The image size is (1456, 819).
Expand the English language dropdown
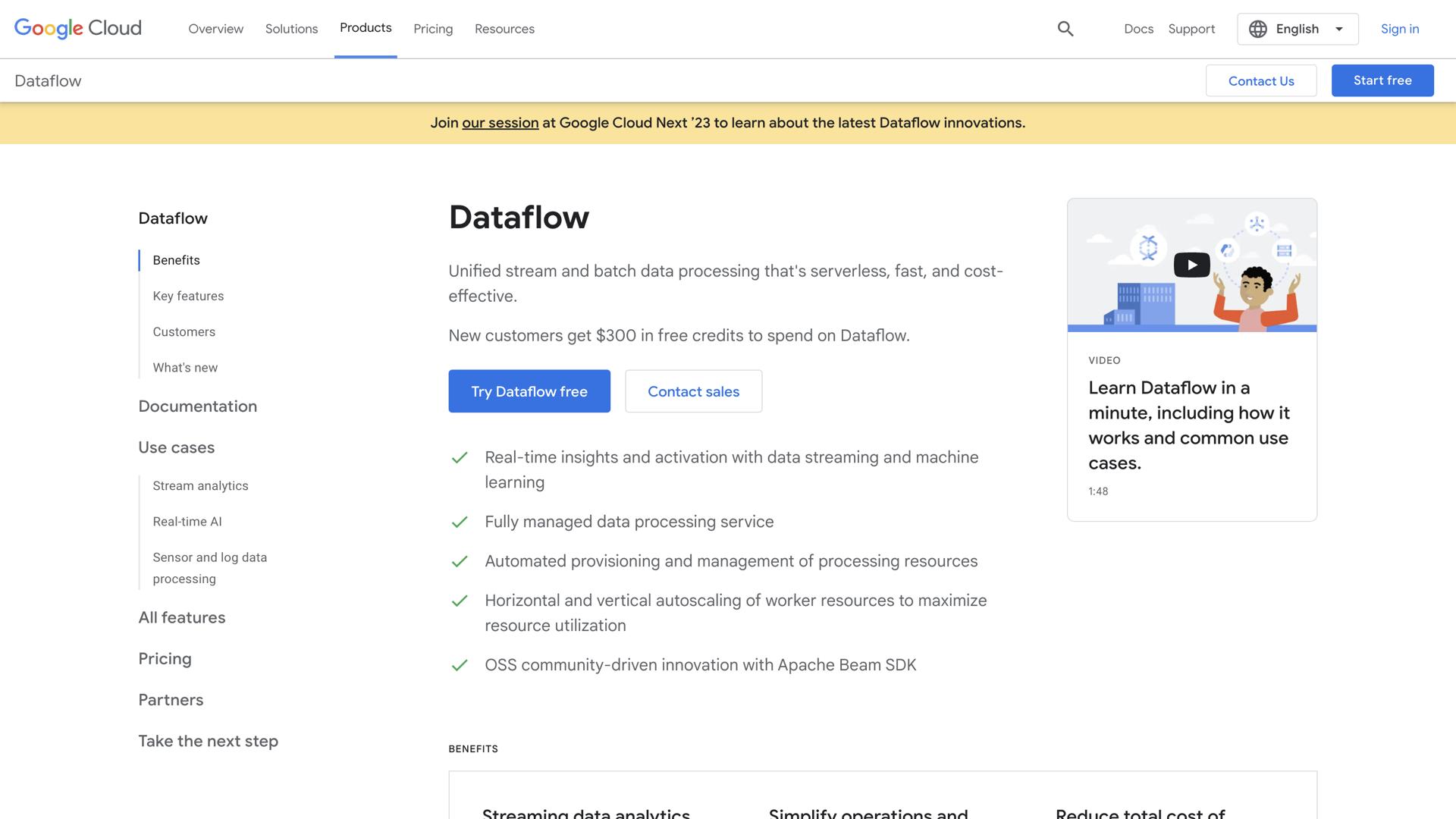pos(1340,29)
